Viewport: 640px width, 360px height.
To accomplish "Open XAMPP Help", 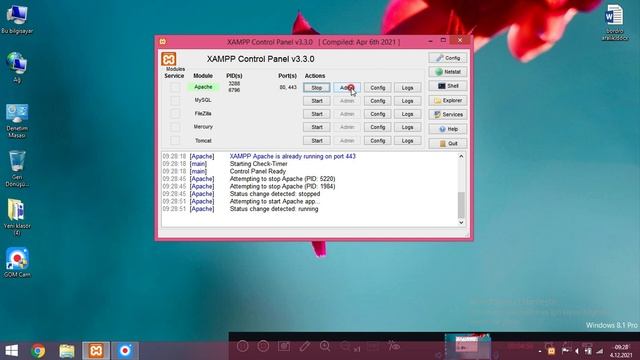I will click(x=448, y=129).
